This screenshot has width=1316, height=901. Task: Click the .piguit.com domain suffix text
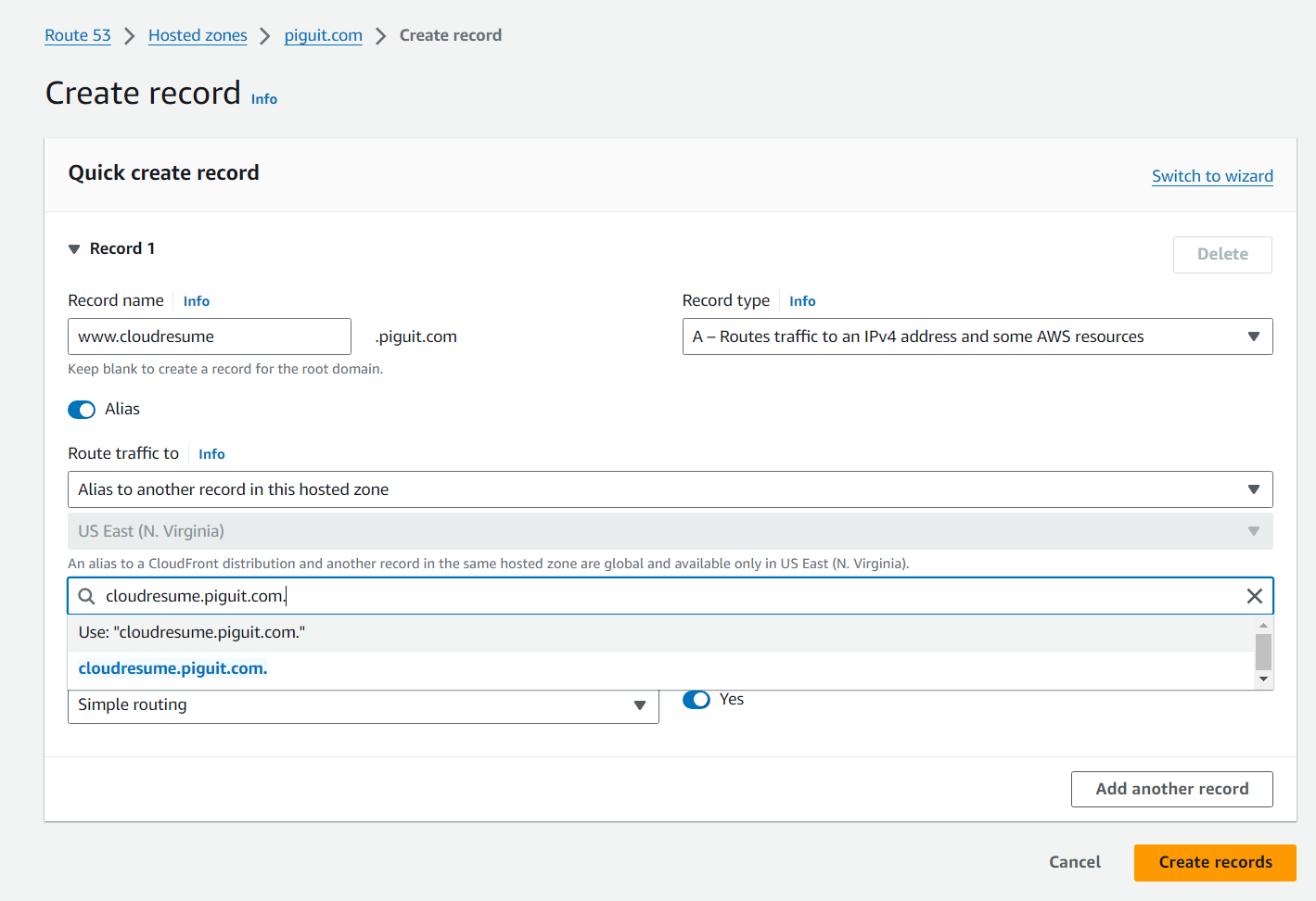point(416,336)
